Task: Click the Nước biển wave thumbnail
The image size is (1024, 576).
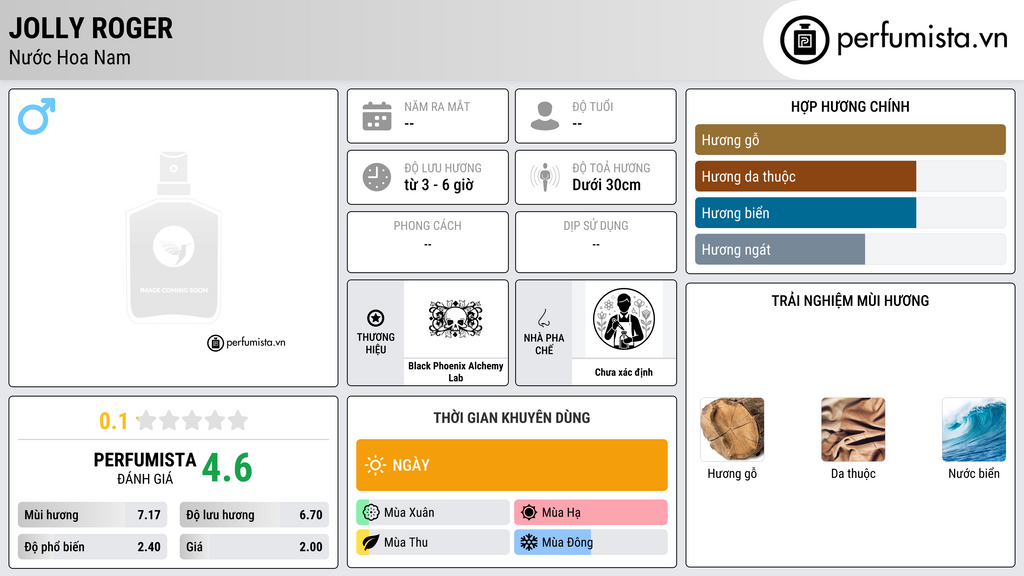Action: click(x=974, y=429)
